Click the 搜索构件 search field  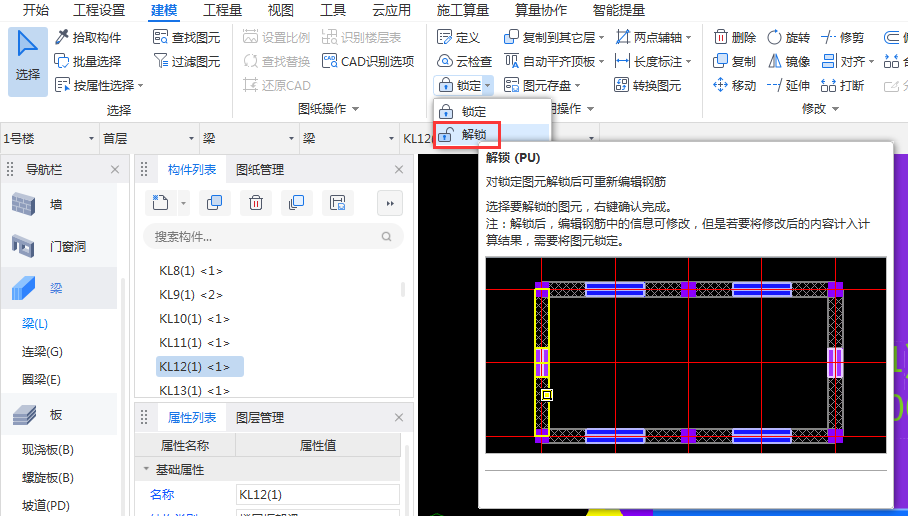click(273, 236)
